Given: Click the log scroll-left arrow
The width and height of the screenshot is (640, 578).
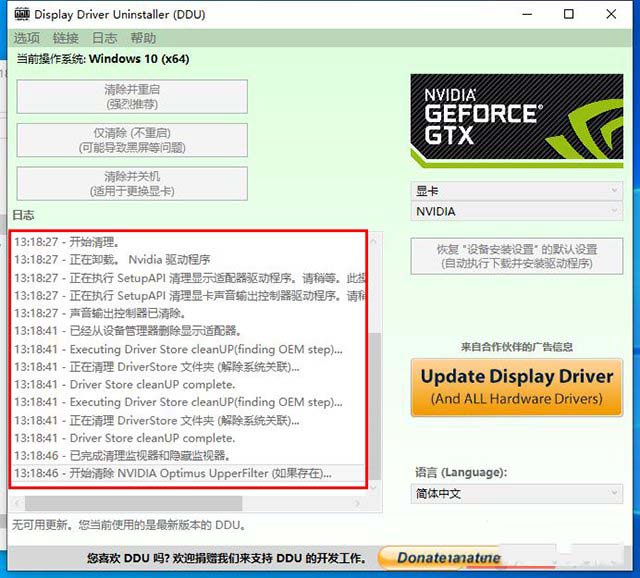Looking at the screenshot, I should click(17, 503).
